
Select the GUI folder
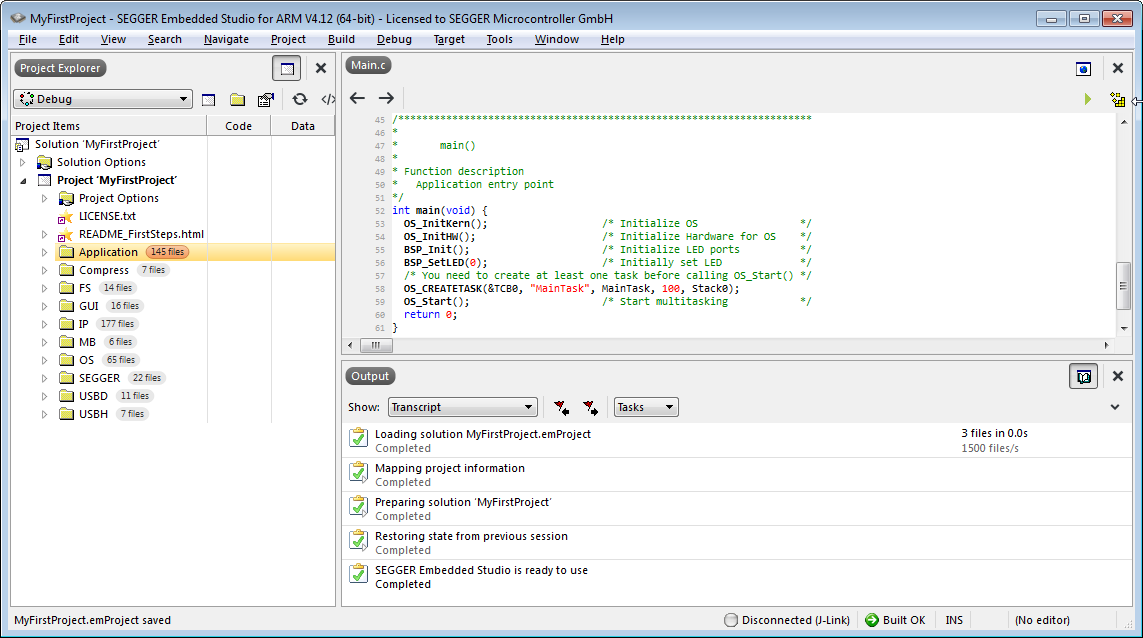coord(88,306)
